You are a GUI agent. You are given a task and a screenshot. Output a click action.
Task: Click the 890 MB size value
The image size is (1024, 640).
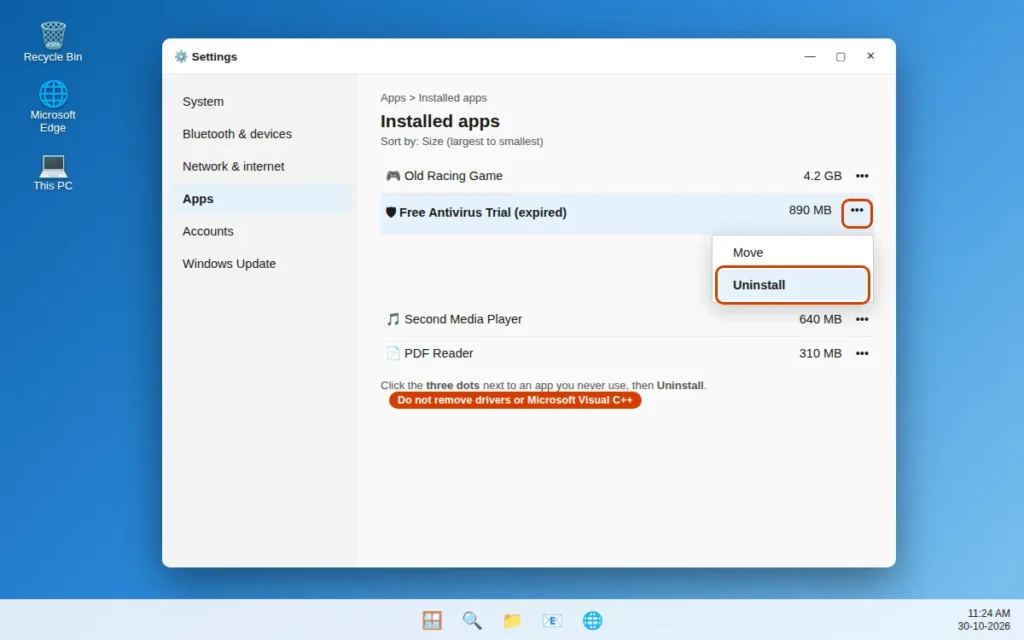pos(810,210)
